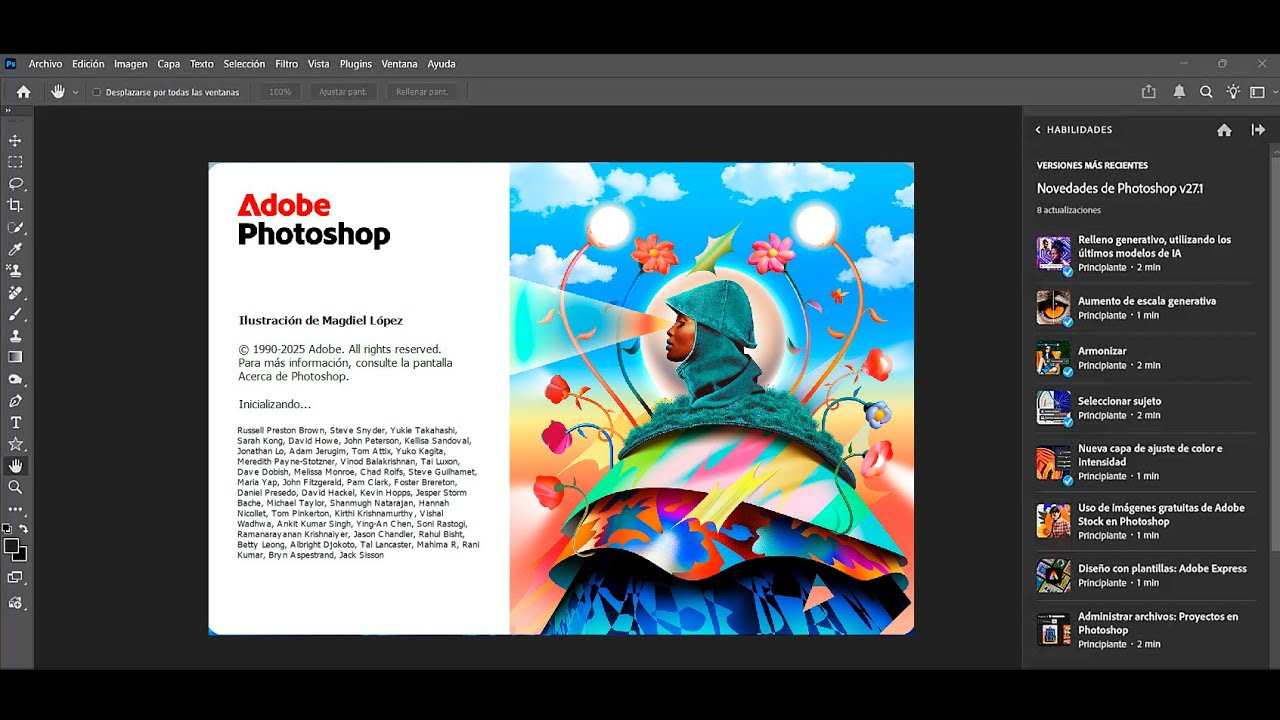Open the Selección menu
The width and height of the screenshot is (1280, 720).
(244, 64)
